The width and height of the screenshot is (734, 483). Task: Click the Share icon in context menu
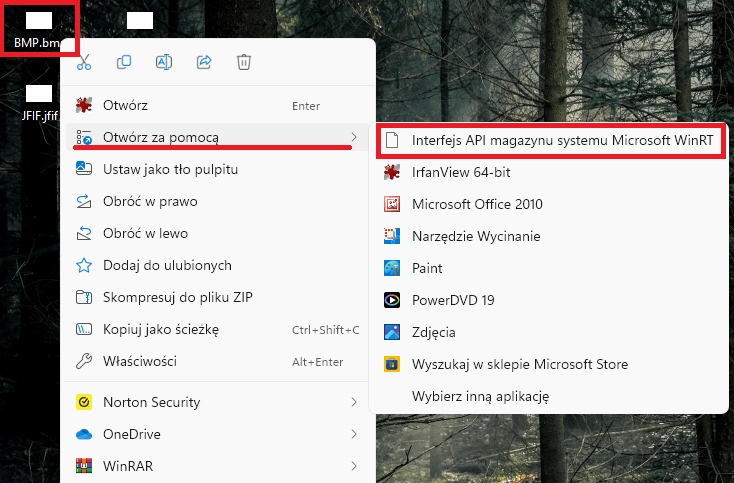204,62
